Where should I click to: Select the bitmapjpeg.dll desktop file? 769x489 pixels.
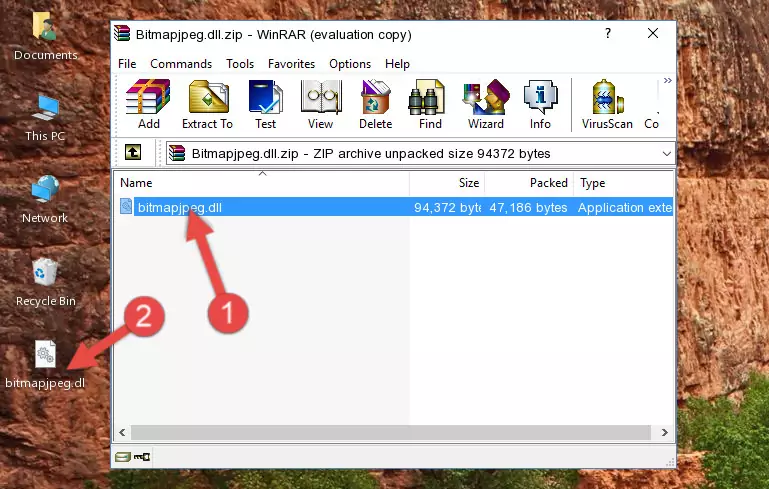point(45,365)
